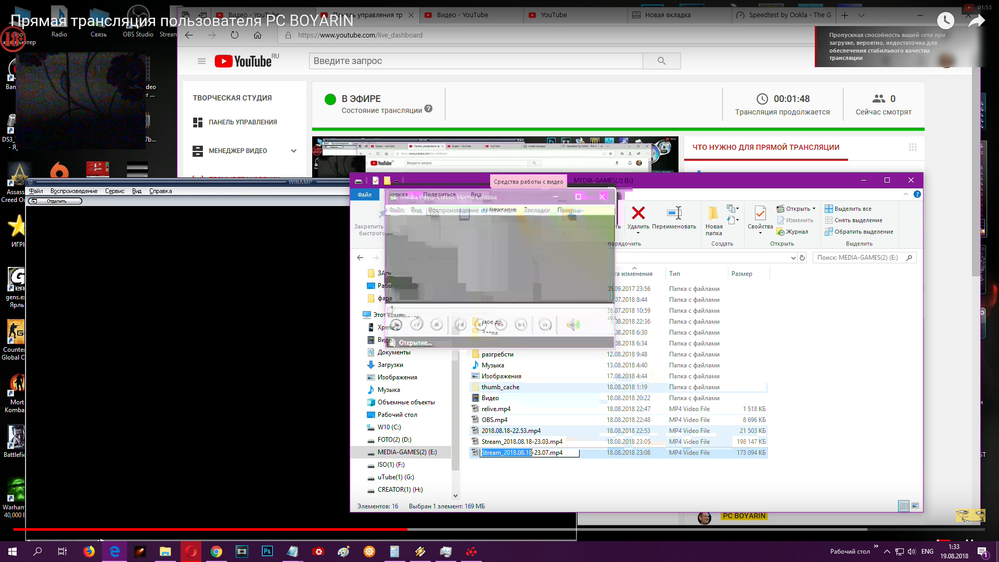The height and width of the screenshot is (562, 999).
Task: Open Средства работы с видео tab
Action: pyautogui.click(x=528, y=182)
